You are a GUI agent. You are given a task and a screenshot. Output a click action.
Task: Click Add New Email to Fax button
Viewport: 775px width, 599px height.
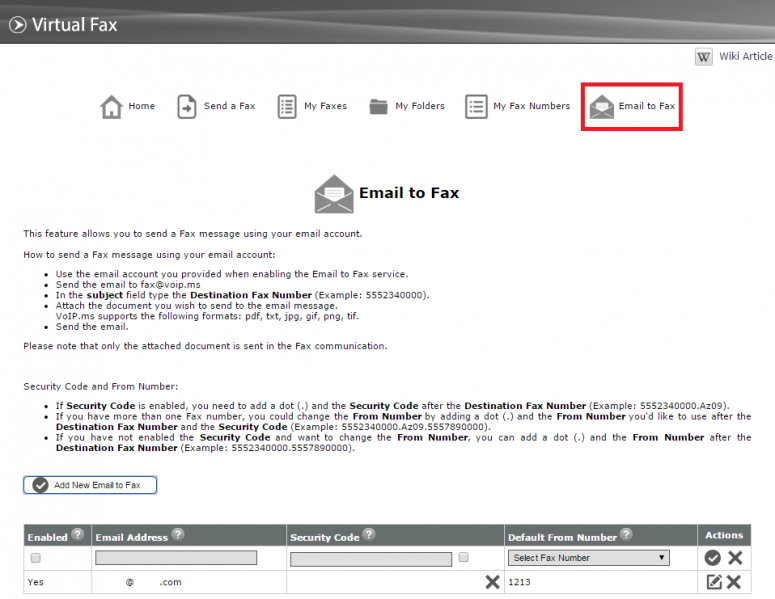90,485
